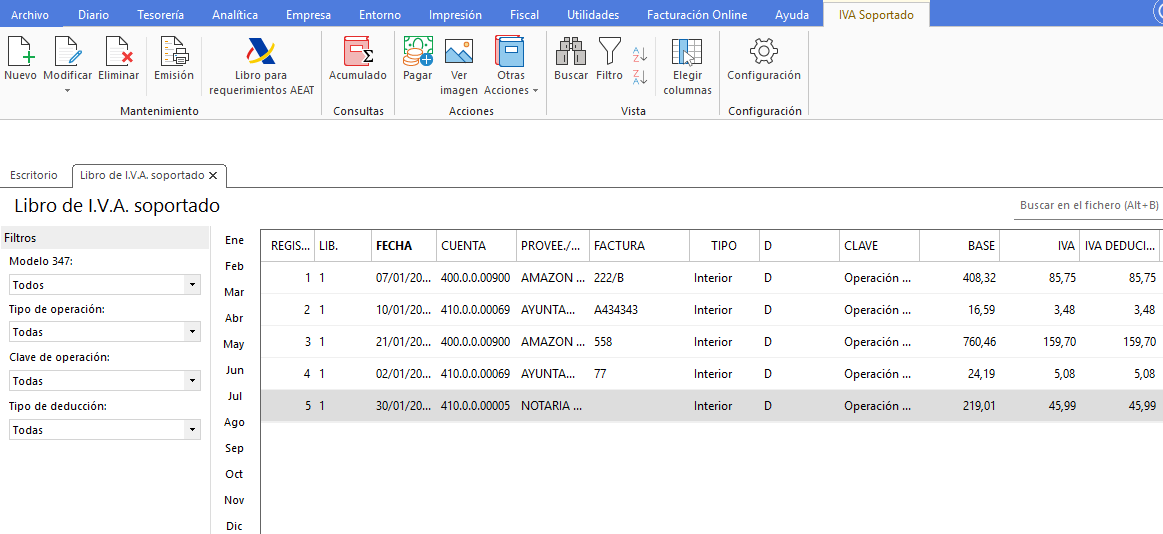Screen dimensions: 1163x534
Task: Filter by month Ene
Action: point(234,240)
